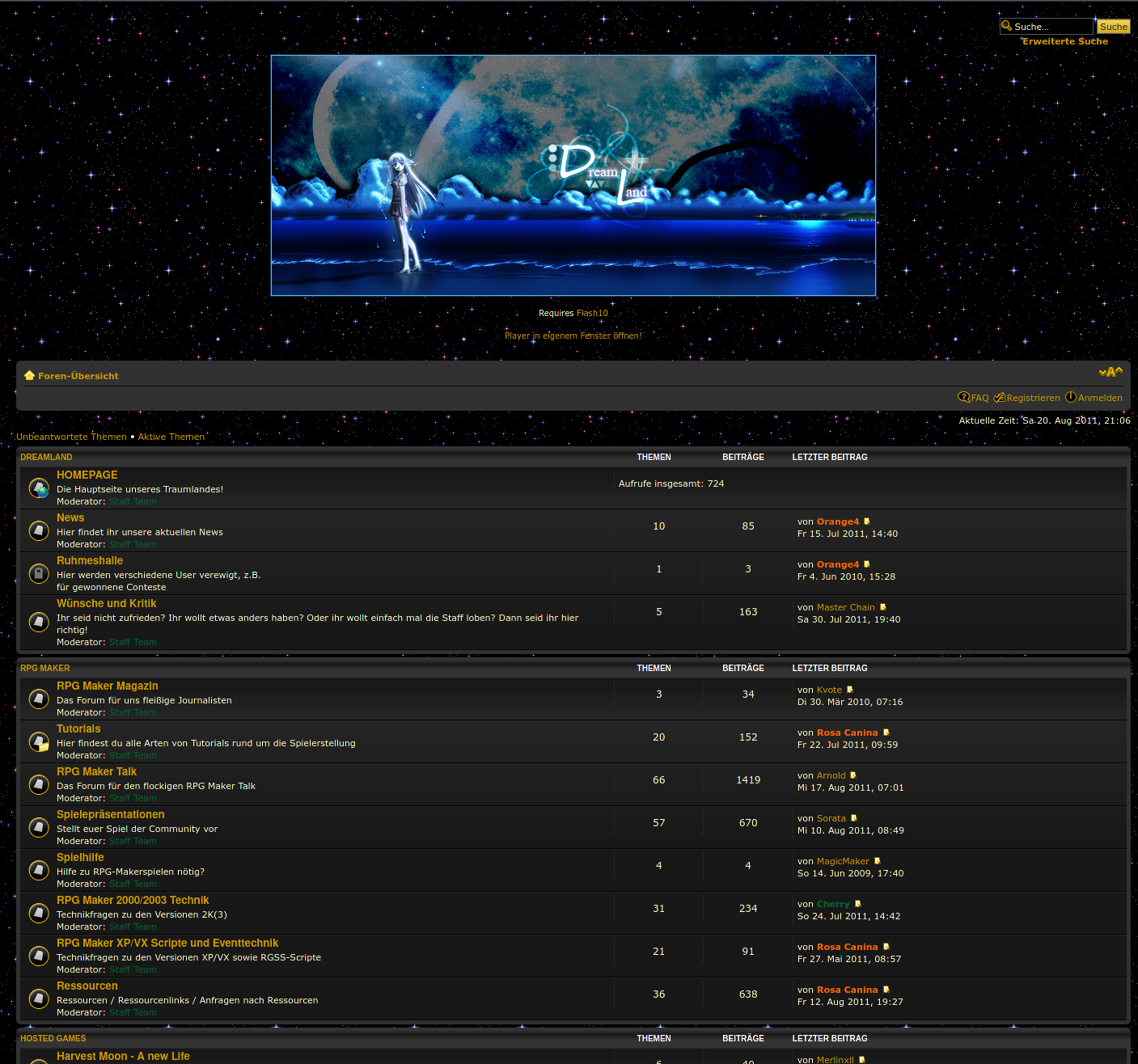Open latest post icon beside Arnold
1138x1064 pixels.
(853, 776)
